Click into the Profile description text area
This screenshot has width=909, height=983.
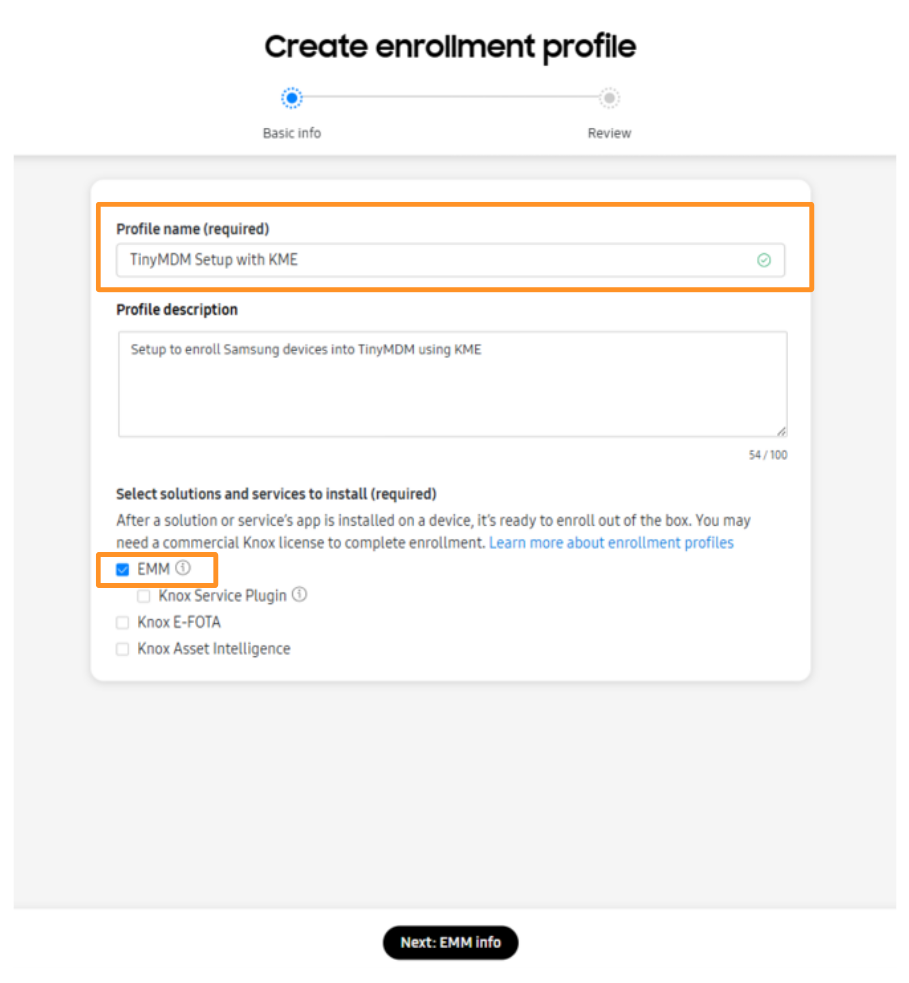click(x=452, y=384)
